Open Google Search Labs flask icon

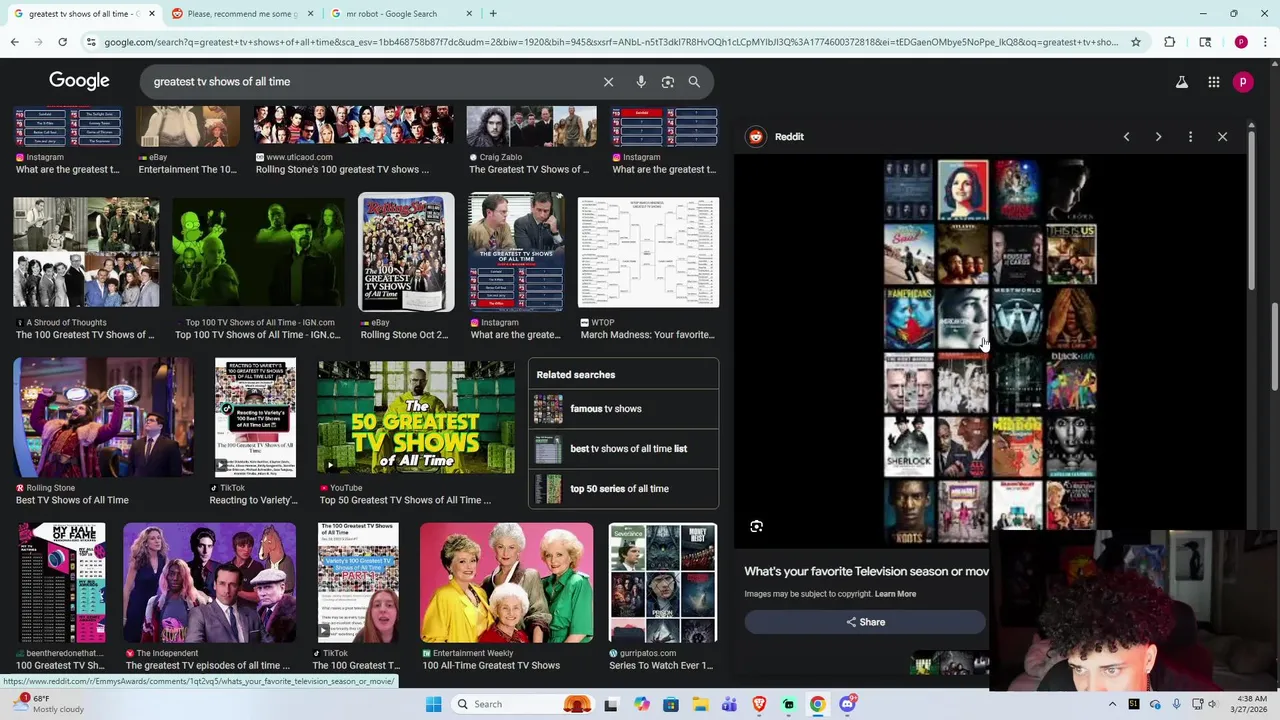(1182, 82)
